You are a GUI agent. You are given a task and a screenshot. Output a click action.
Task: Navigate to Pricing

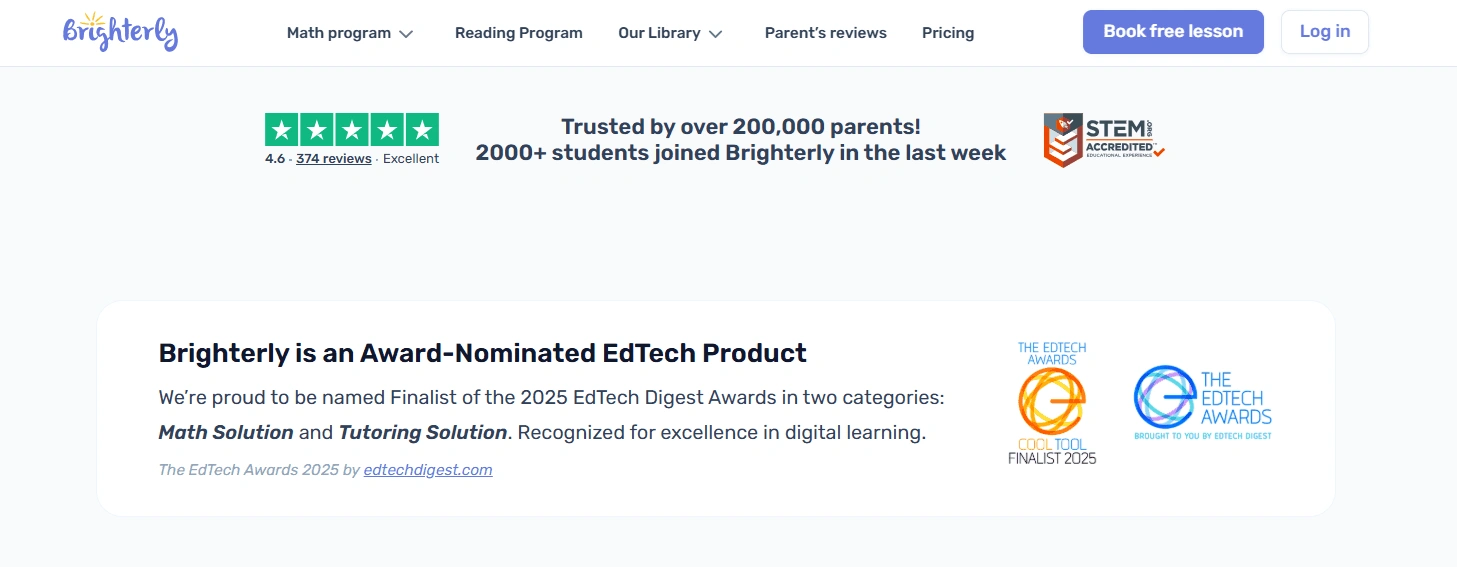(x=948, y=33)
